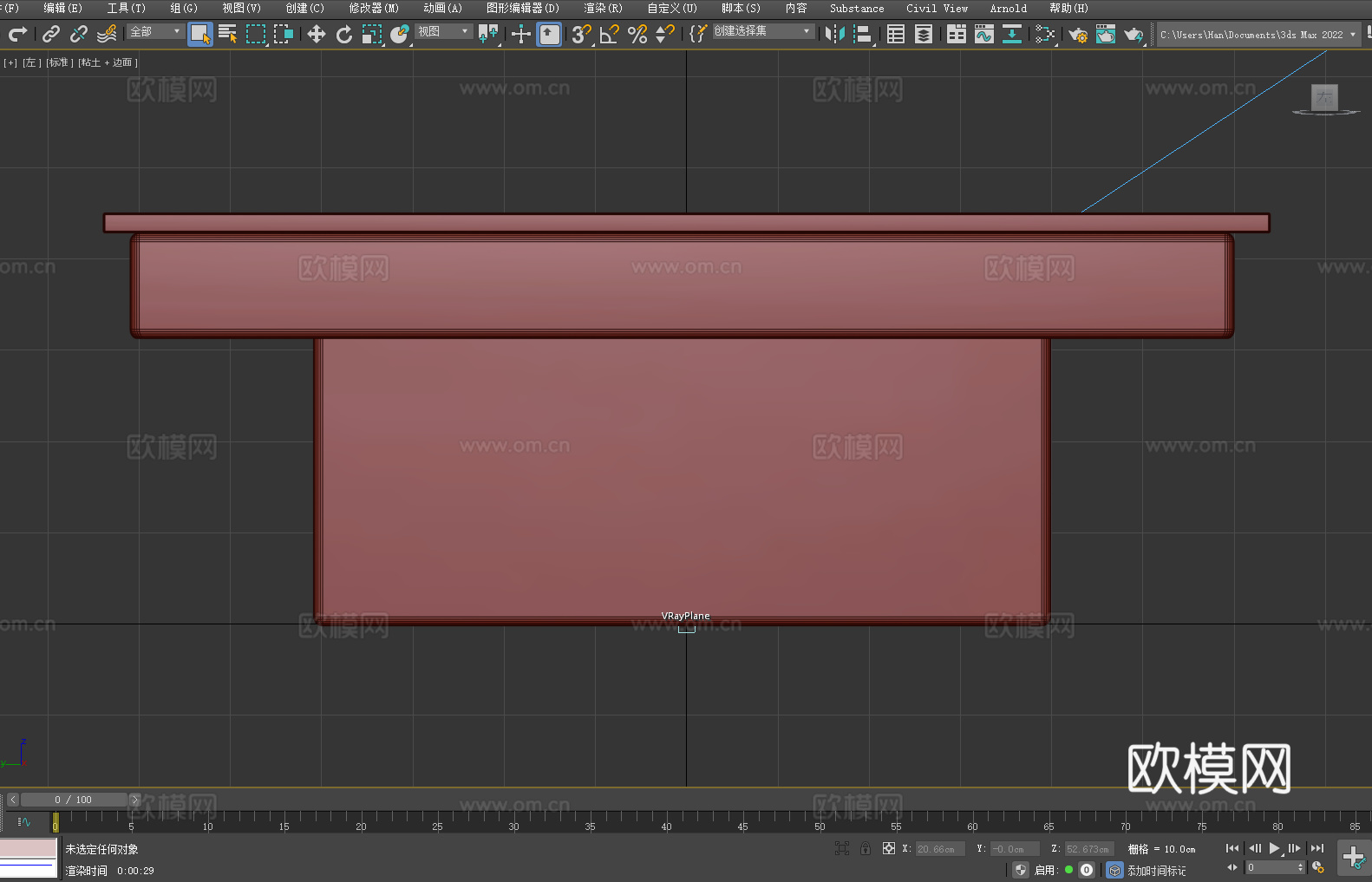Click the Z coordinate field

coord(1089,849)
